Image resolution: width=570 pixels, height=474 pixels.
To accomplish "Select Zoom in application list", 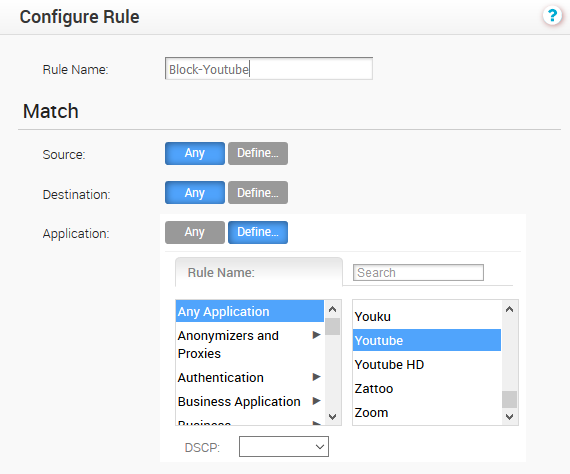I will click(x=427, y=413).
